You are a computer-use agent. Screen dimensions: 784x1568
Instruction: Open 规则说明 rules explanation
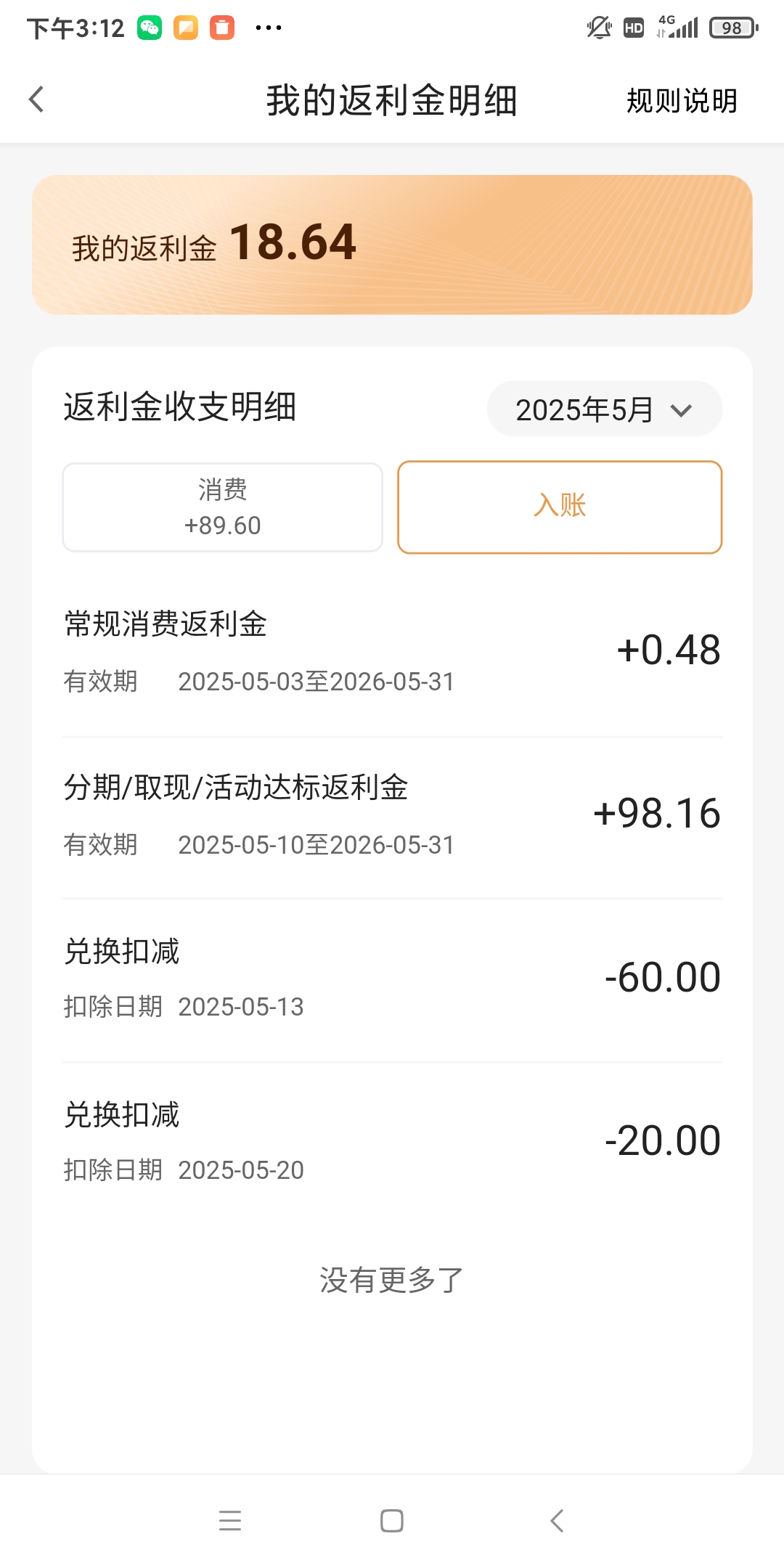pos(682,101)
